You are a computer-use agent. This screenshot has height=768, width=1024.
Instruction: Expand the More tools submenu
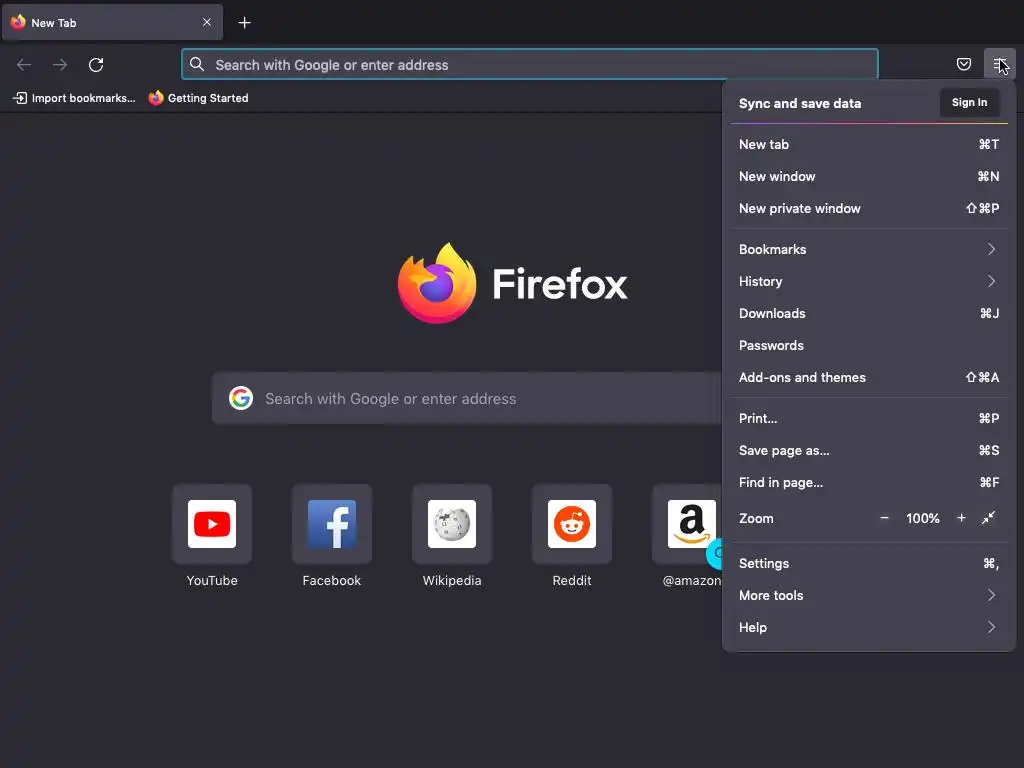point(869,596)
